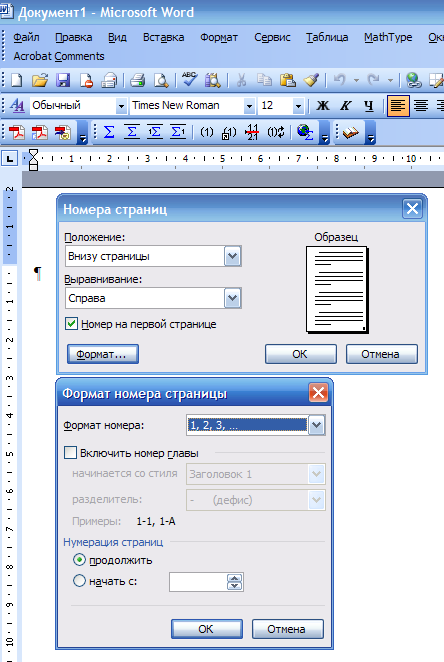Viewport: 444px width, 662px height.
Task: Run the ABC spelling check
Action: pos(190,79)
